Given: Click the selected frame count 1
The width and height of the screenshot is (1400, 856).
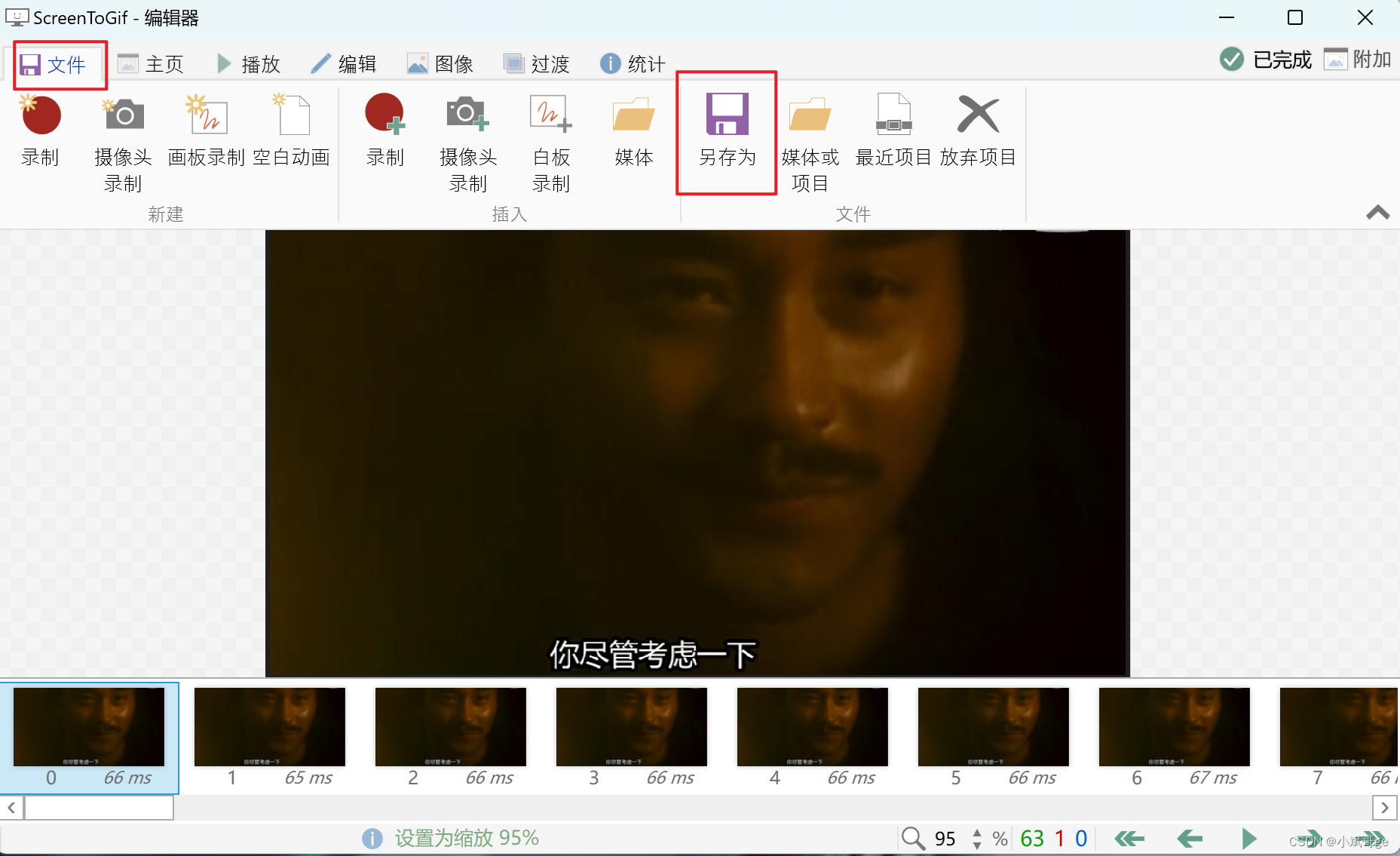Looking at the screenshot, I should click(x=1060, y=839).
